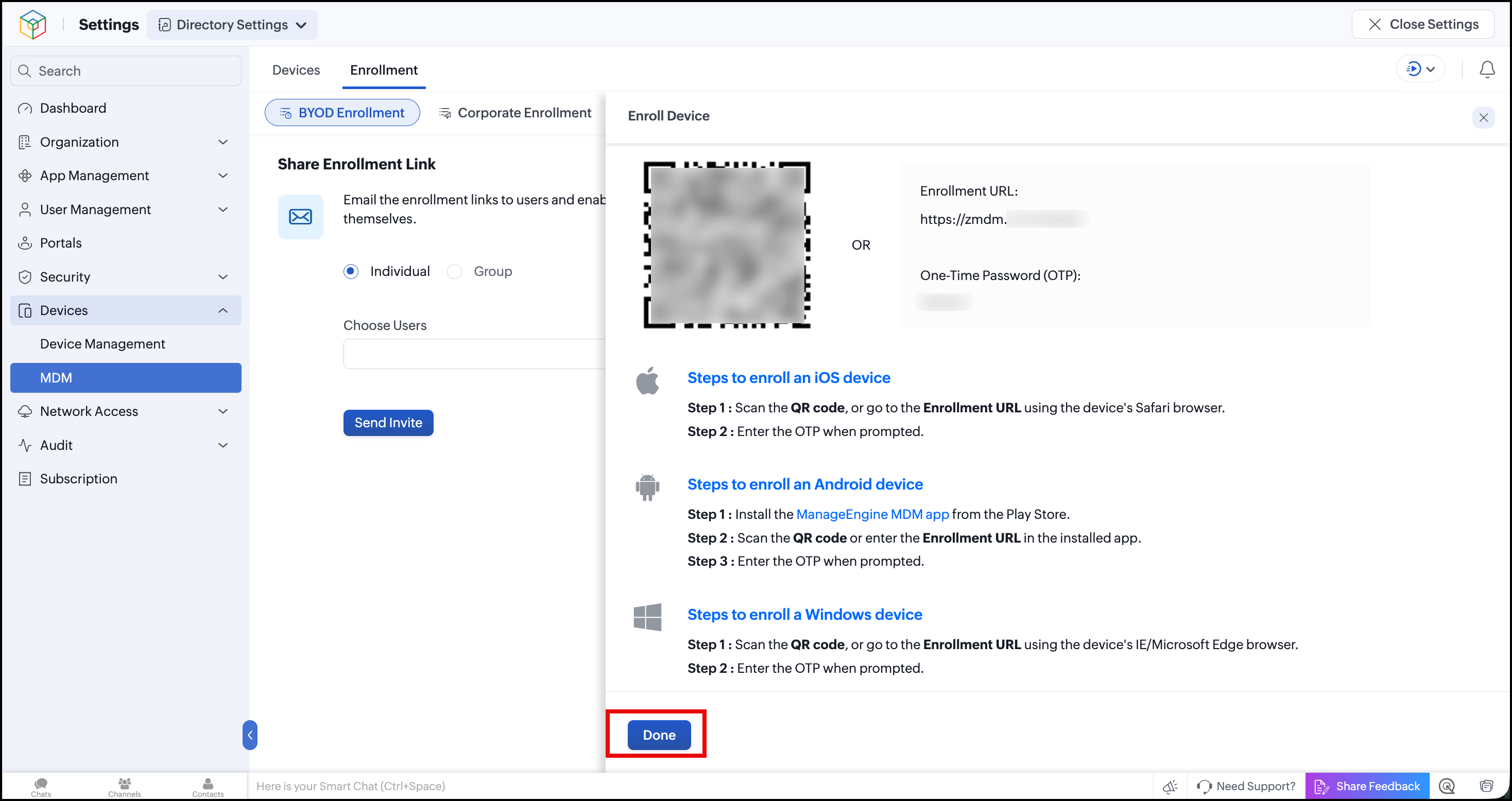Expand the App Management chevron

[x=223, y=176]
